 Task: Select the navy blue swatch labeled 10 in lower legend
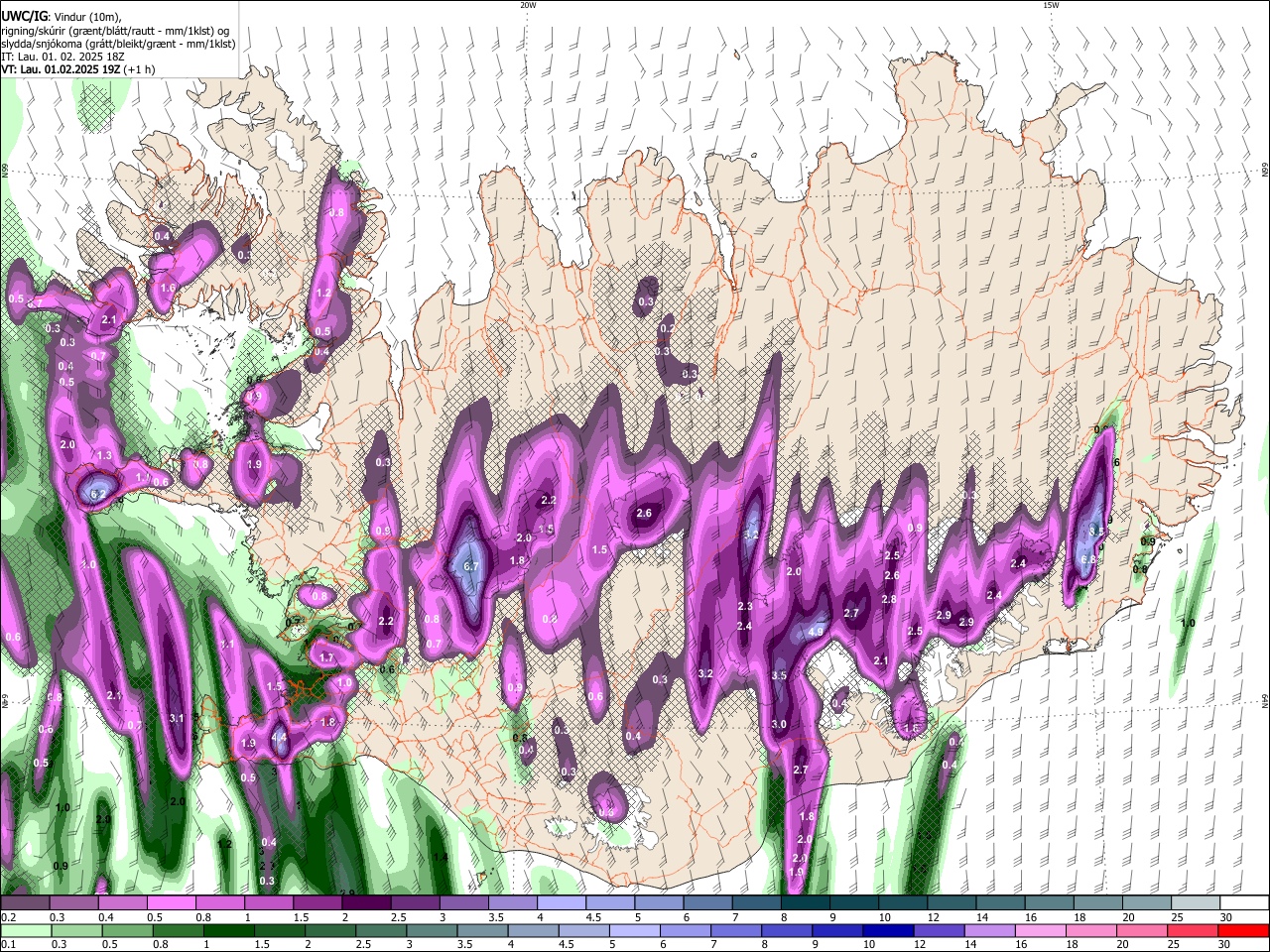pyautogui.click(x=889, y=931)
